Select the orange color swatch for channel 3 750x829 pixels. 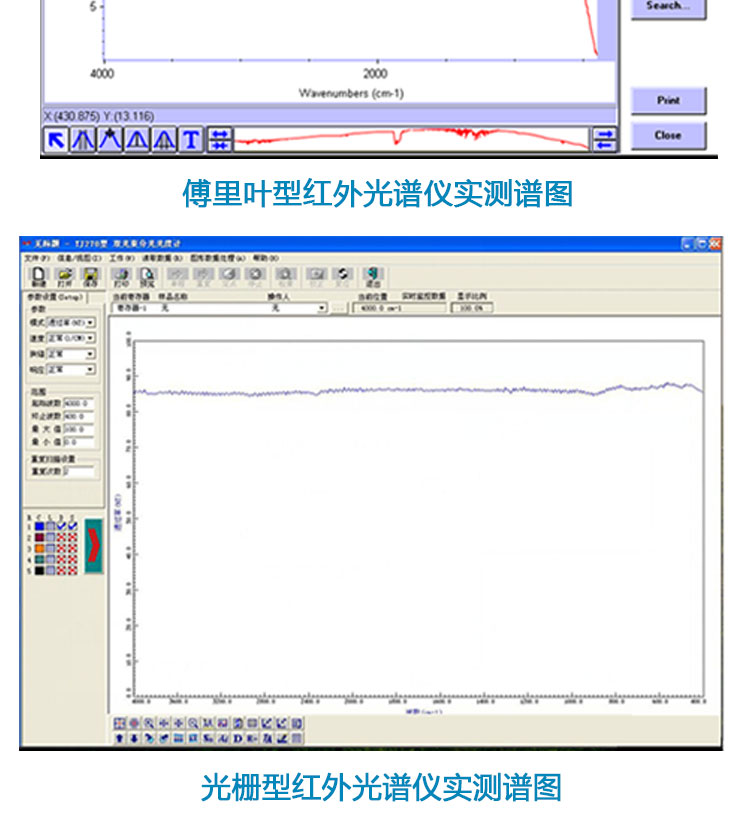tap(39, 548)
